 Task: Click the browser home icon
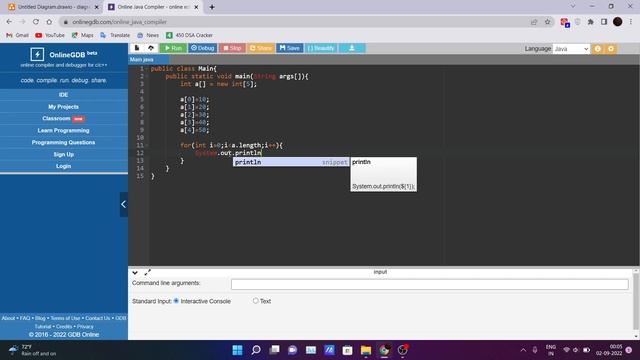click(49, 22)
